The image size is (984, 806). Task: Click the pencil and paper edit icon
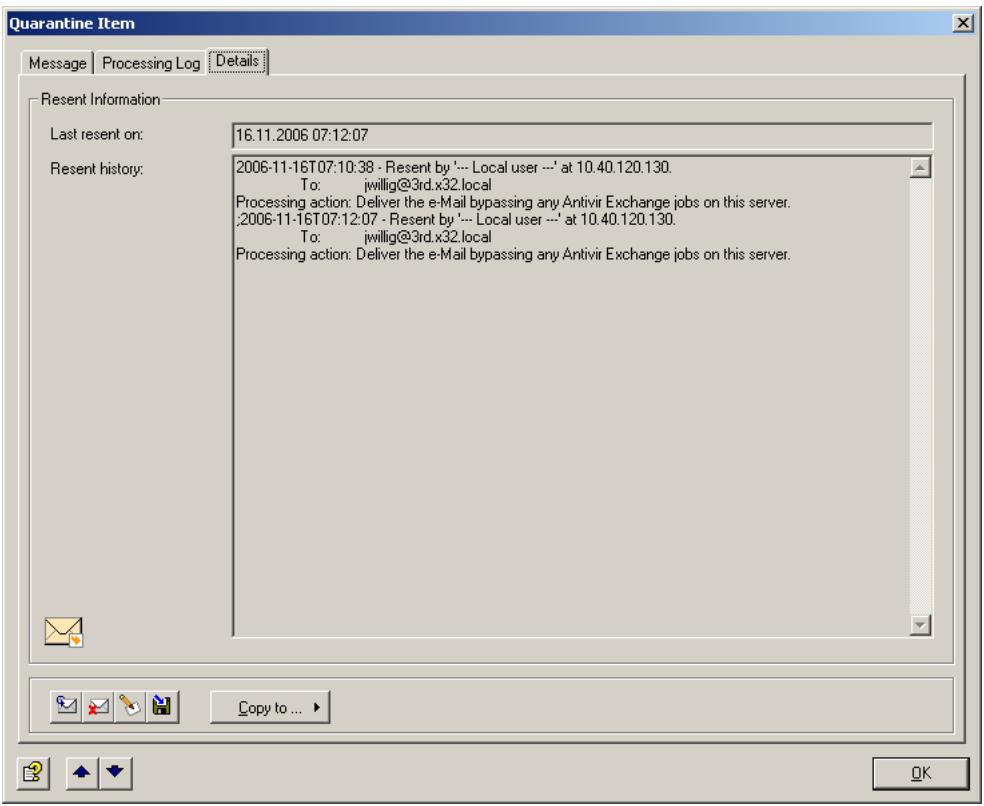click(x=130, y=707)
